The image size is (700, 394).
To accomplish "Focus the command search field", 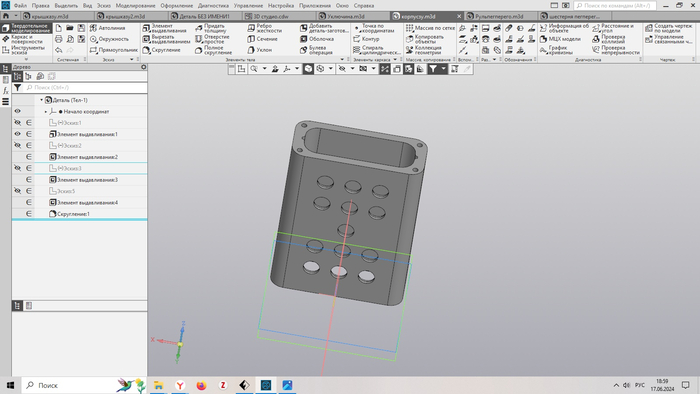I will click(615, 5).
